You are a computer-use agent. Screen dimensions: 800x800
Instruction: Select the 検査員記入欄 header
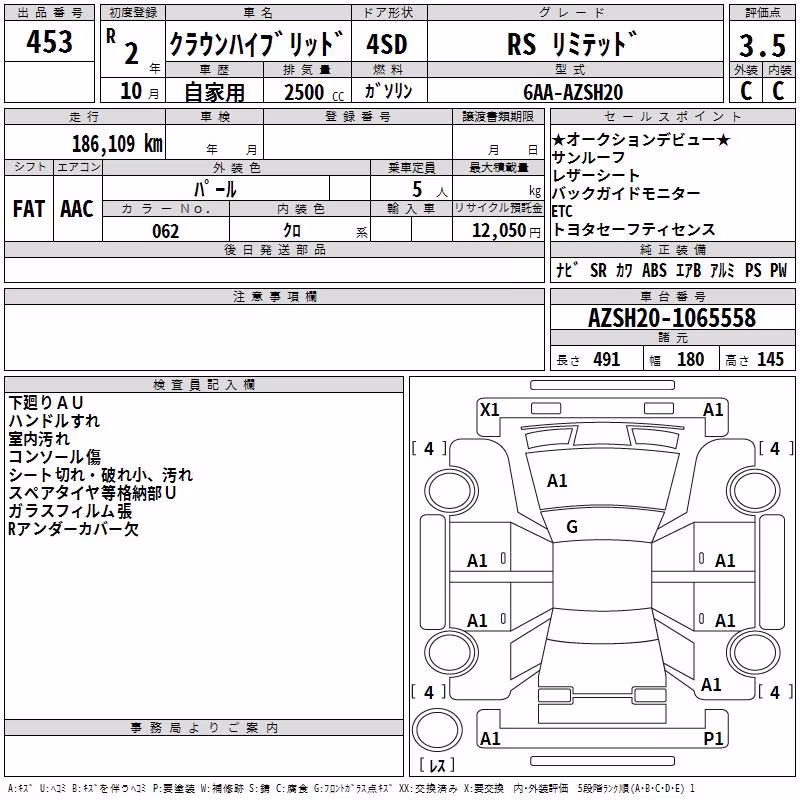click(204, 385)
